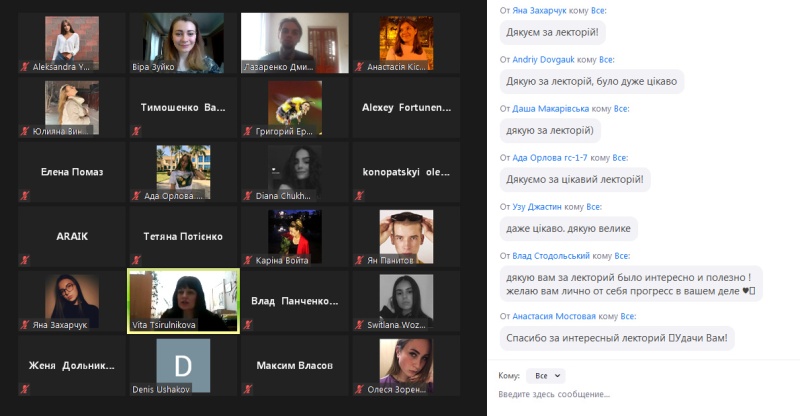Select Denis Ushakov avatar tile
Viewport: 800px width, 416px height.
(183, 365)
